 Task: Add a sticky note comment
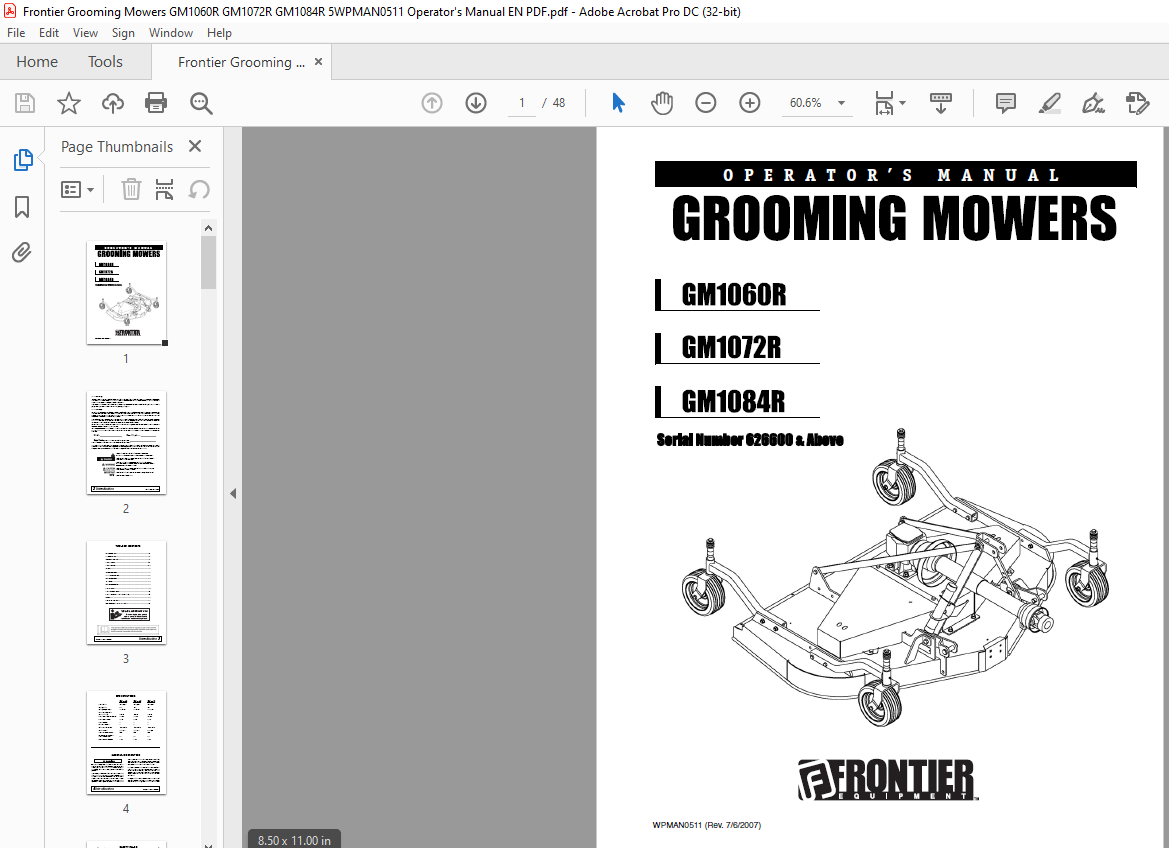click(1006, 103)
